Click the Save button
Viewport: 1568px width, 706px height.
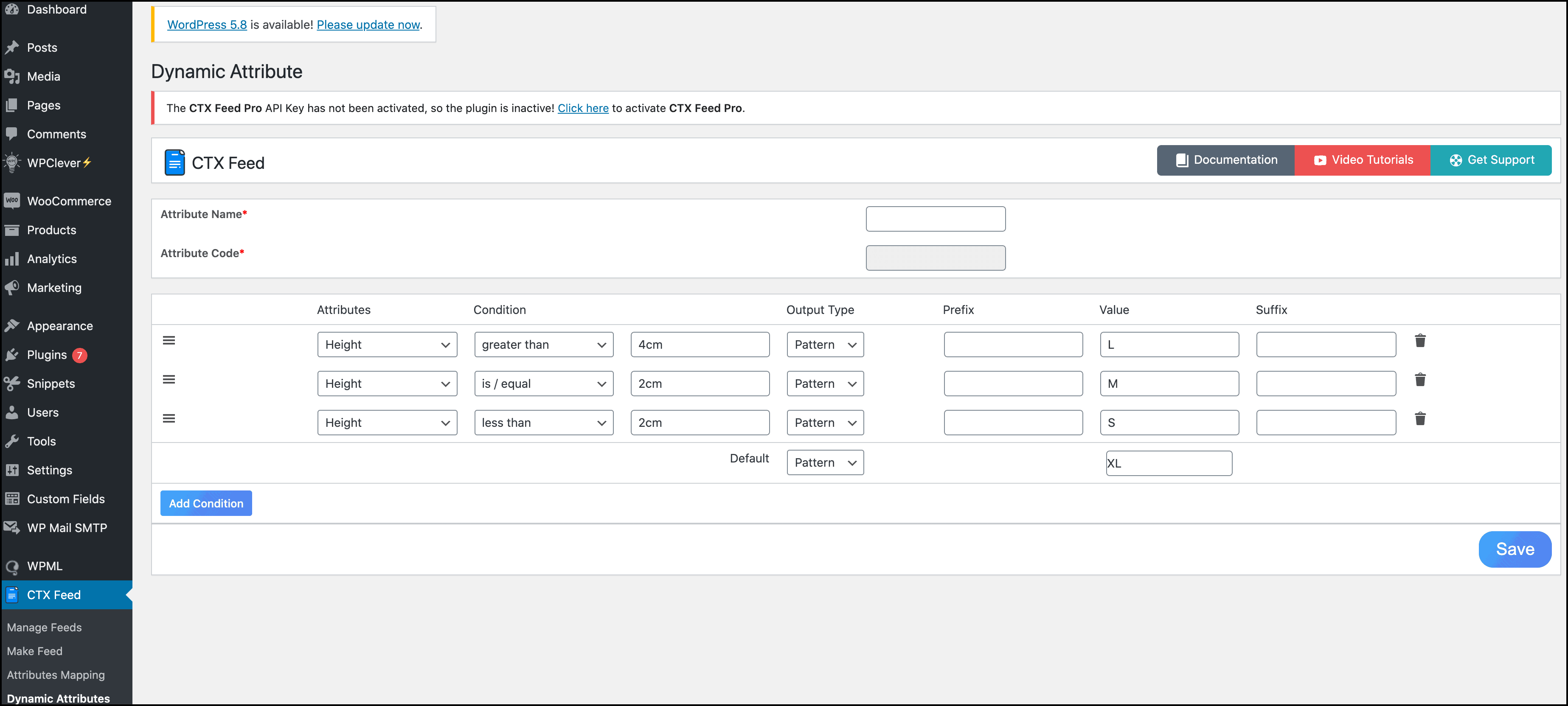pyautogui.click(x=1516, y=549)
